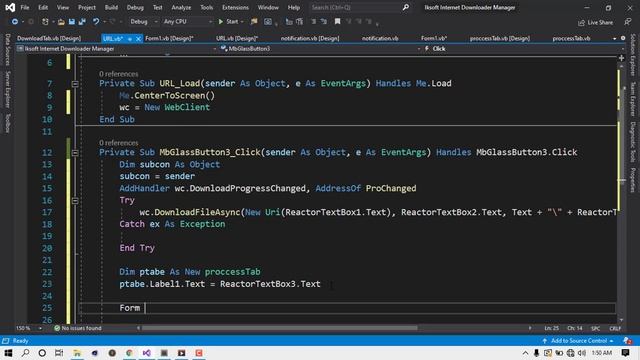Switch to proccessTab.vb [Design] tab
The image size is (640, 360).
(500, 38)
